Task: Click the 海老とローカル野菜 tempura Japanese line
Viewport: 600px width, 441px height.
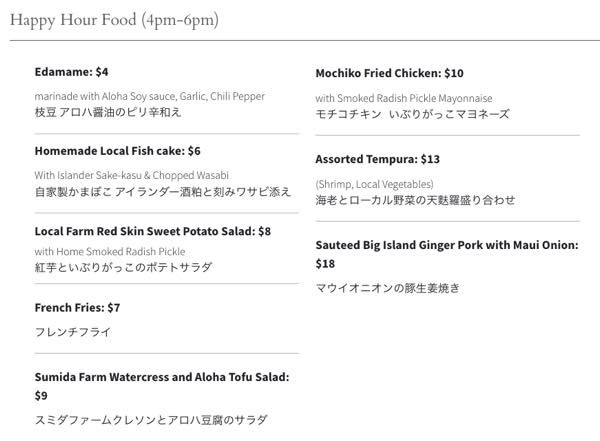Action: tap(415, 200)
